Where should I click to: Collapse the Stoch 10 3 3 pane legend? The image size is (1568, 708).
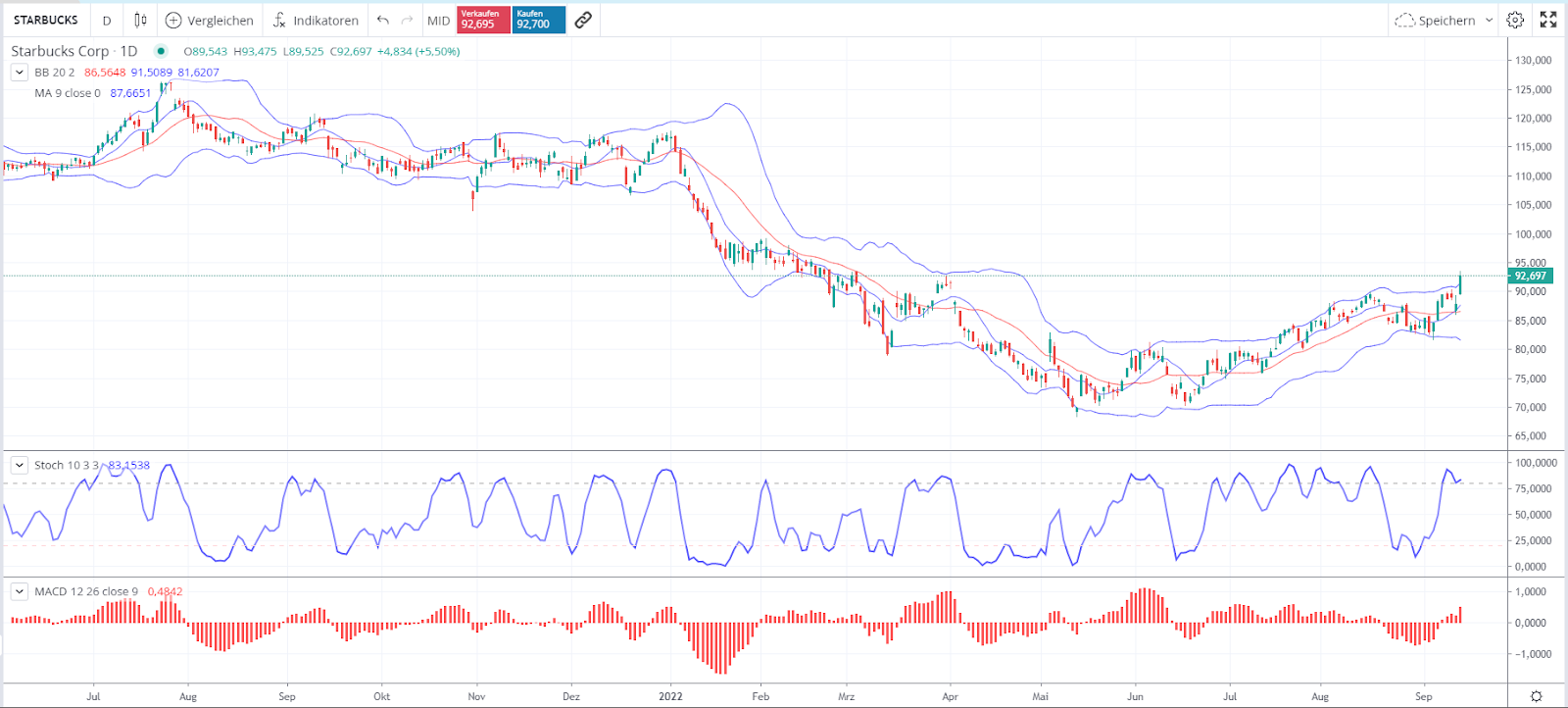click(x=19, y=465)
